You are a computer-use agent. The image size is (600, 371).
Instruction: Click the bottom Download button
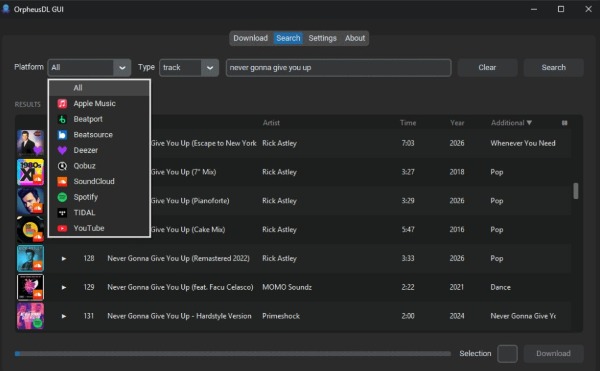pyautogui.click(x=554, y=354)
